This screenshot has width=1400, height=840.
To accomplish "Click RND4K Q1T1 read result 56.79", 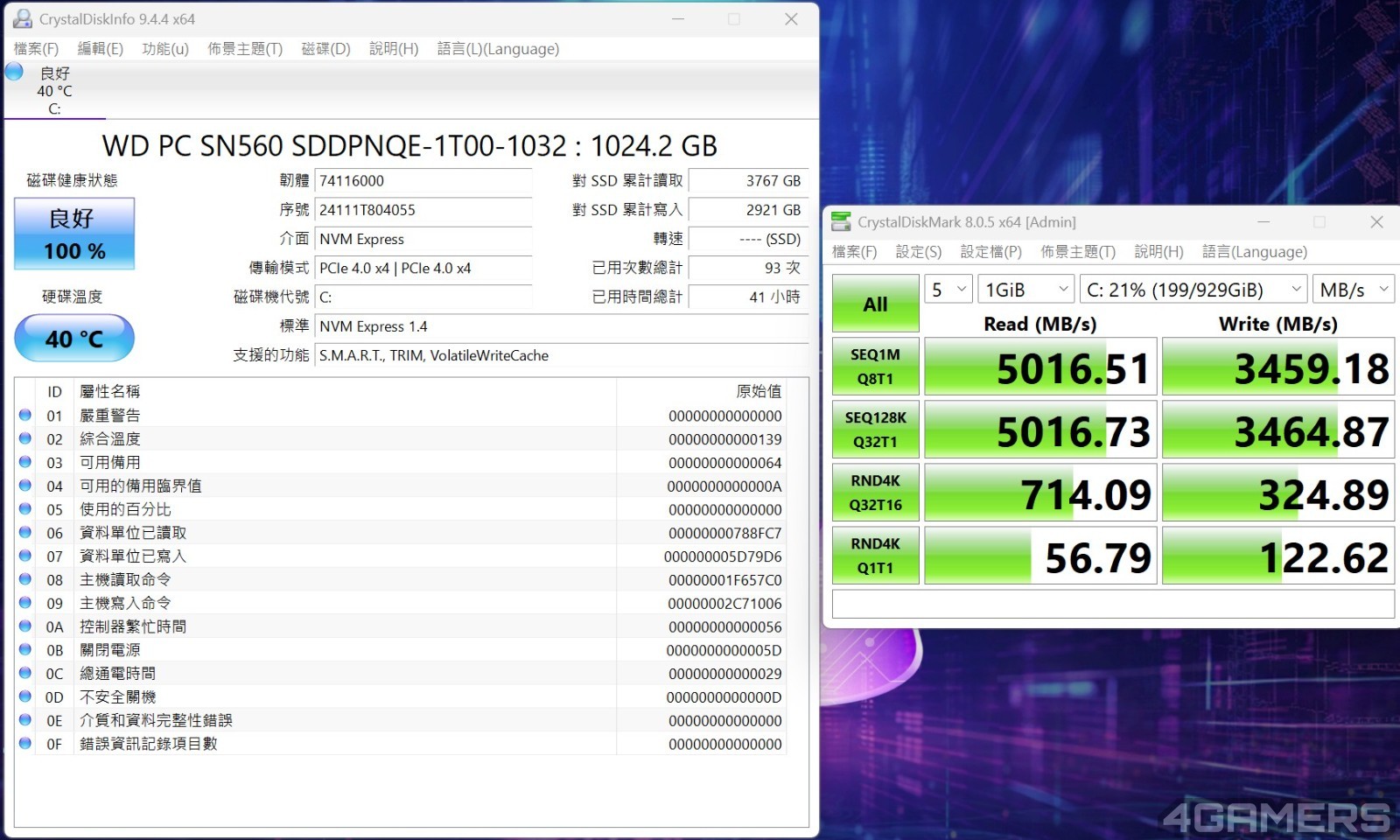I will tap(1040, 556).
